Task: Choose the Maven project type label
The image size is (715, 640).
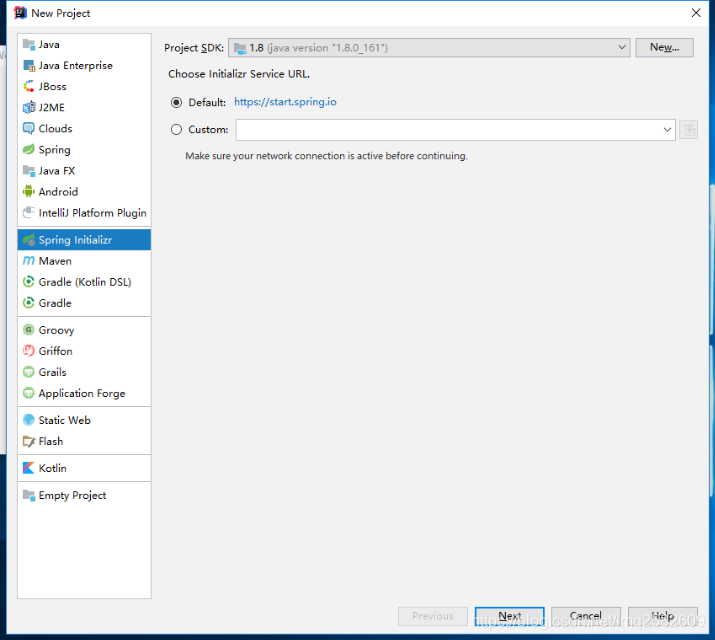Action: [55, 261]
